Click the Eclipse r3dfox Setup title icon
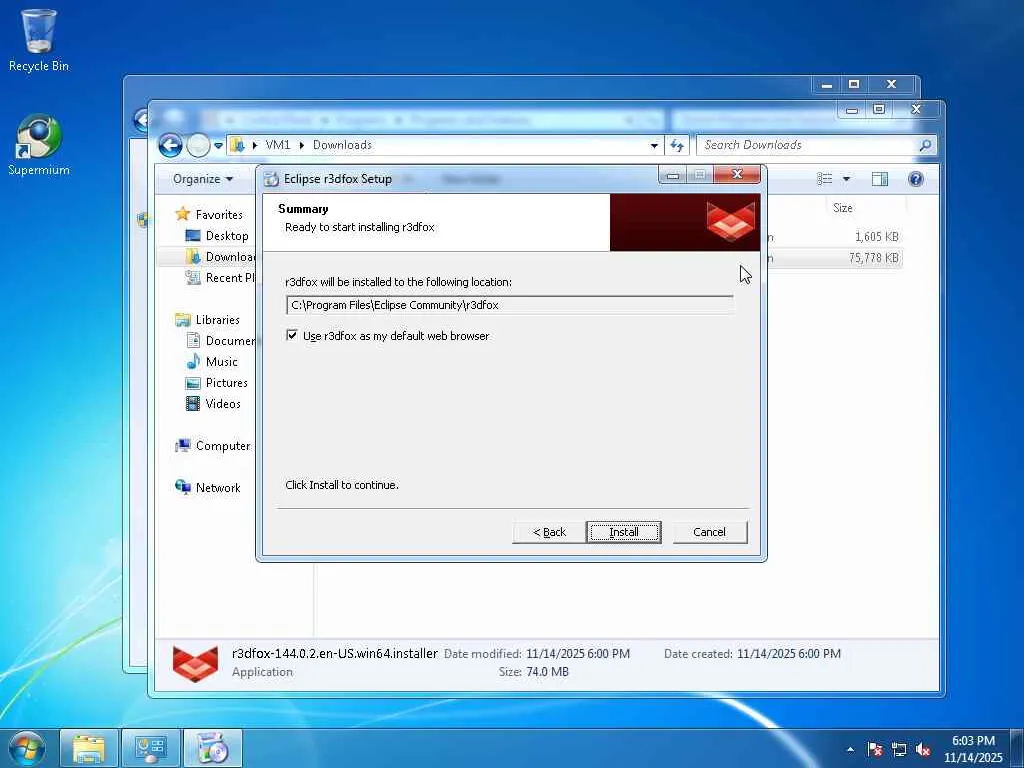This screenshot has height=768, width=1024. [271, 179]
